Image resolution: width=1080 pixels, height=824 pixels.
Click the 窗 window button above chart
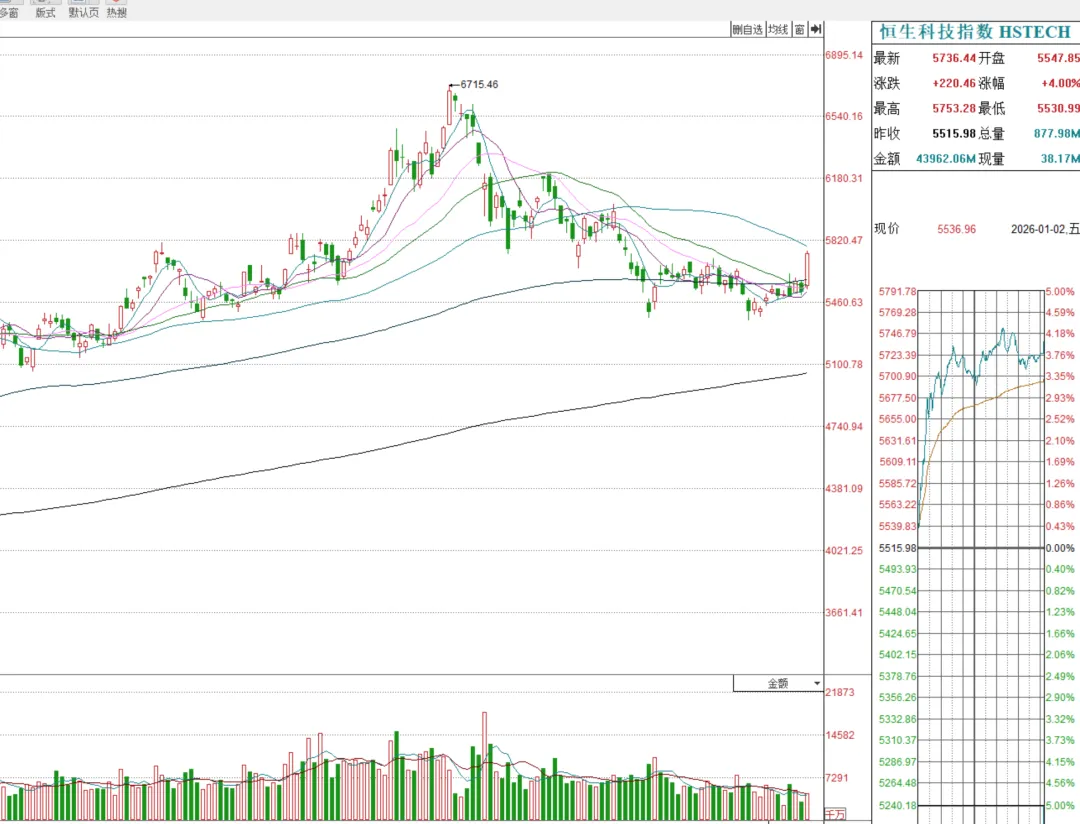pos(800,30)
